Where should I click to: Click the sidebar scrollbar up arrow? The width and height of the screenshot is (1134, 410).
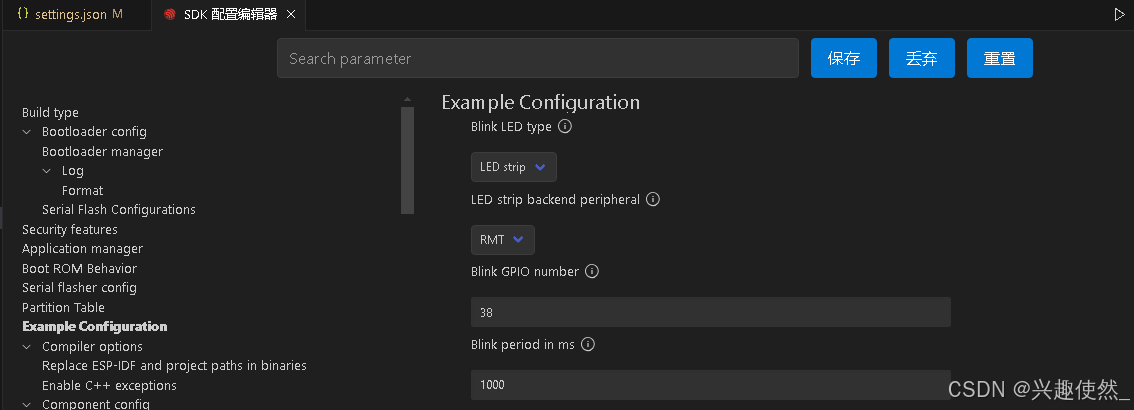pyautogui.click(x=407, y=99)
